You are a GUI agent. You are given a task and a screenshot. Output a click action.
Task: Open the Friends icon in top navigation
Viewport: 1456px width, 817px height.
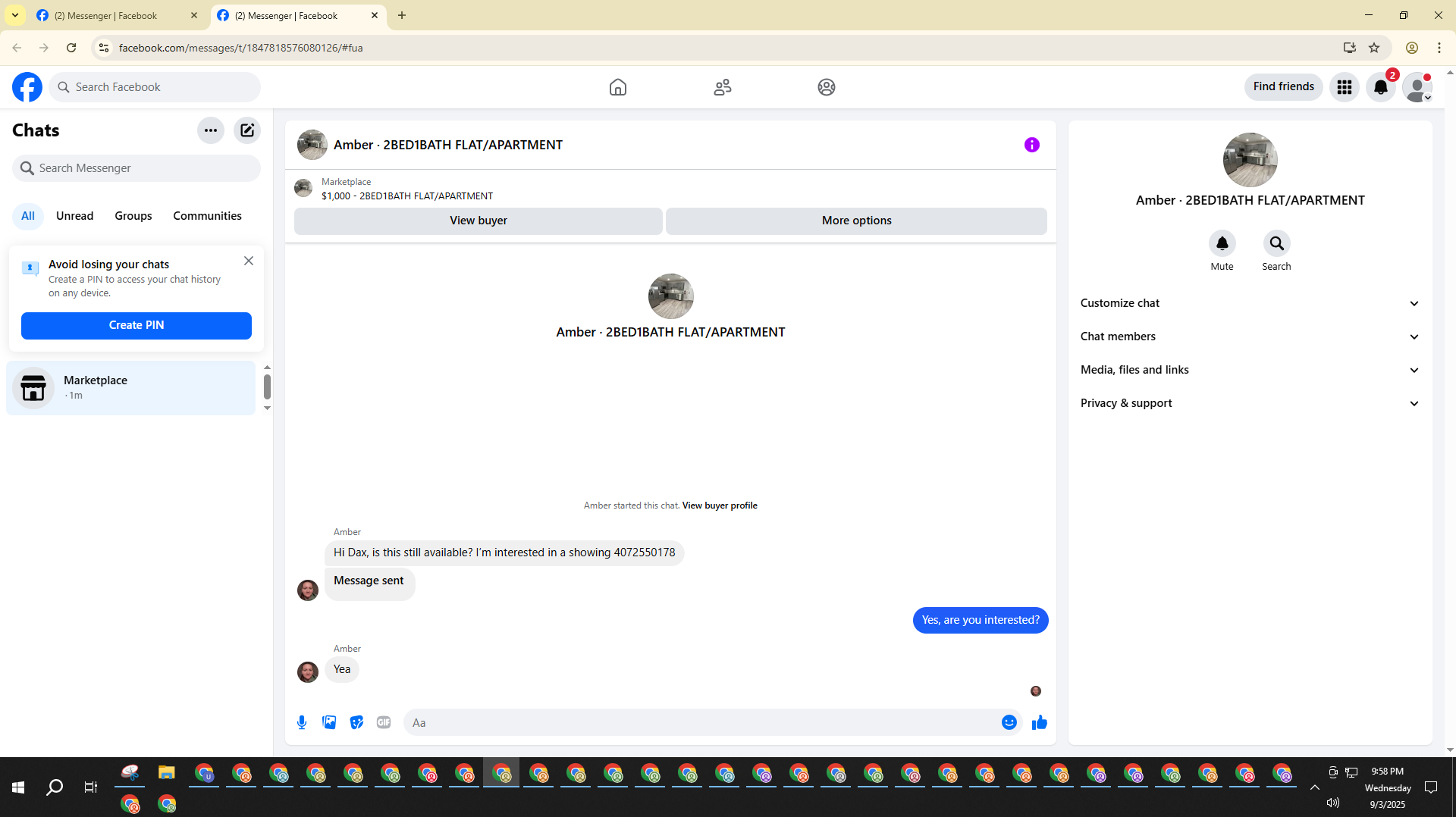click(723, 87)
